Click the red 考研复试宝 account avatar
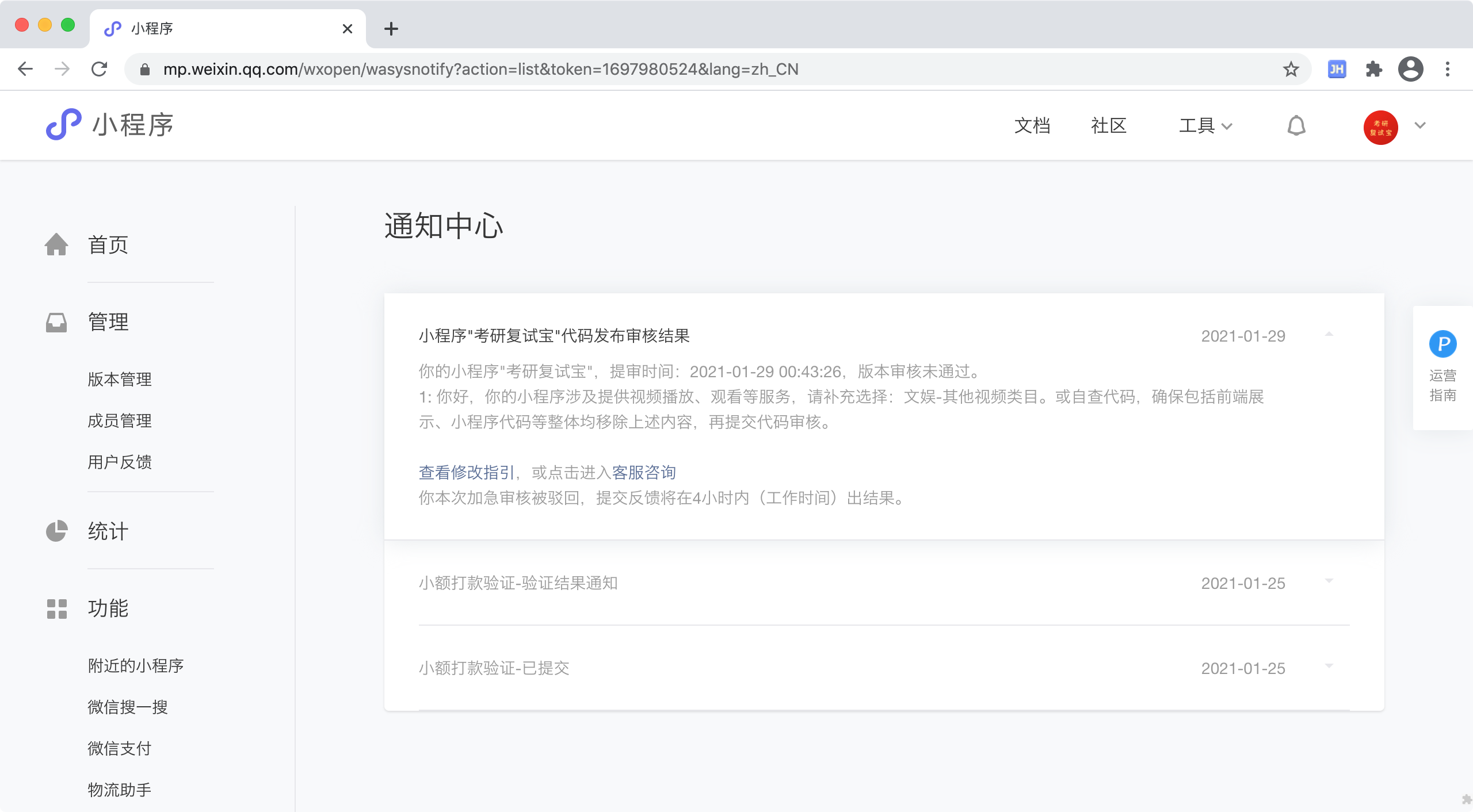 click(1380, 127)
